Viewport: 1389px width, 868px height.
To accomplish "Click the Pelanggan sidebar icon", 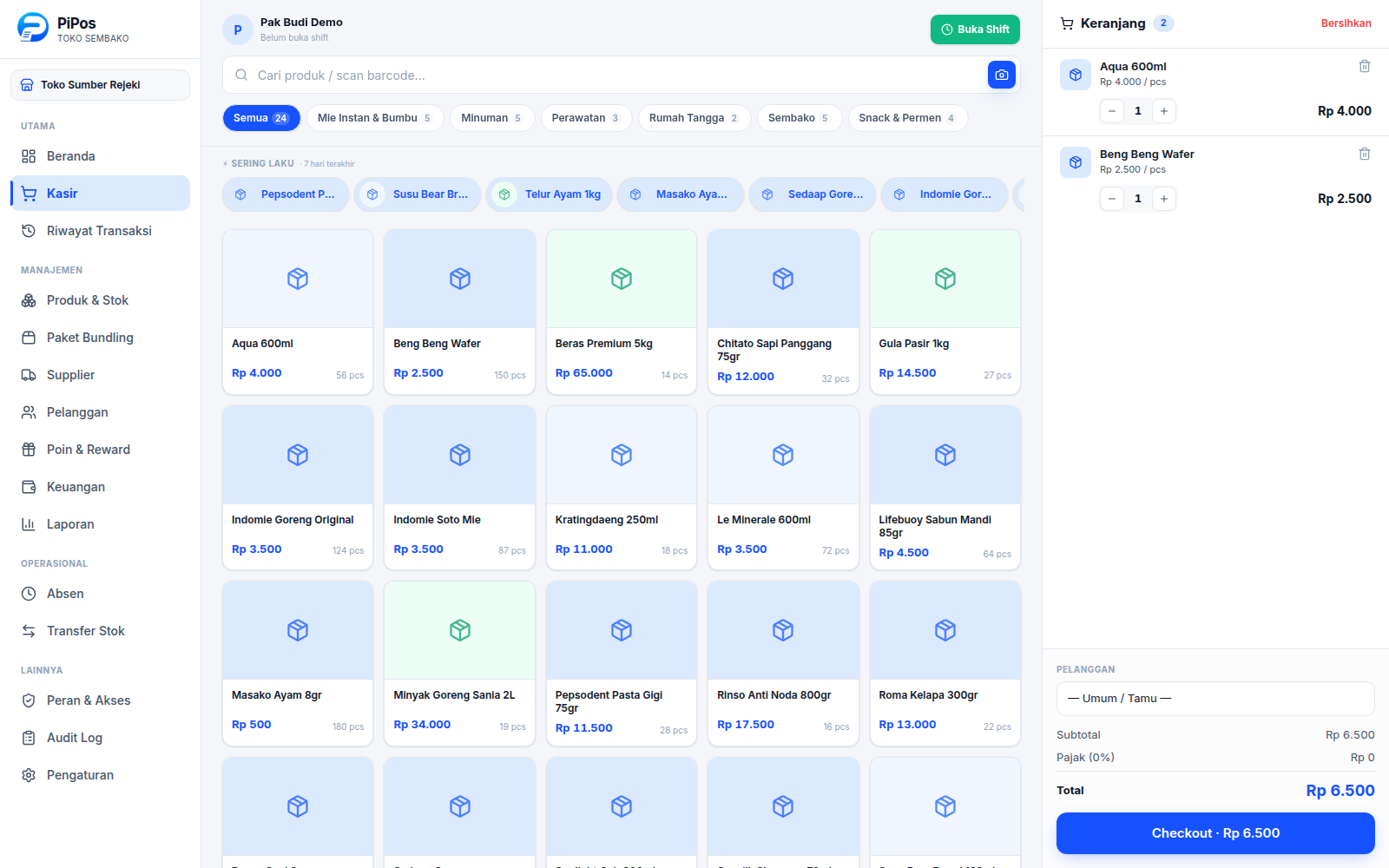I will (29, 412).
